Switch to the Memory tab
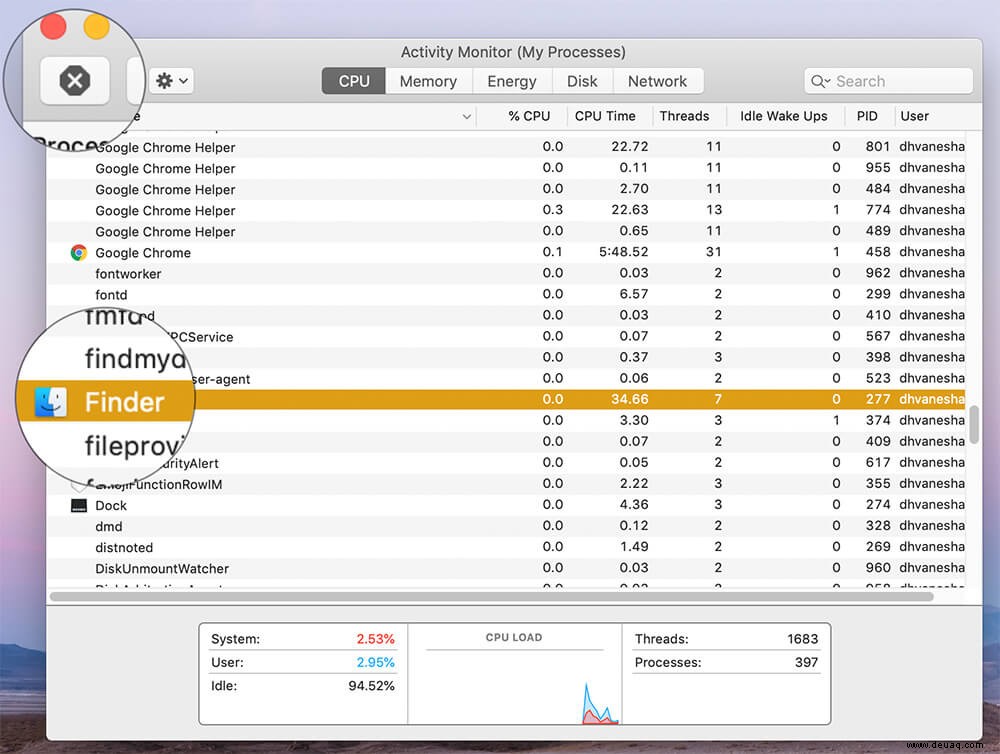 [x=429, y=81]
